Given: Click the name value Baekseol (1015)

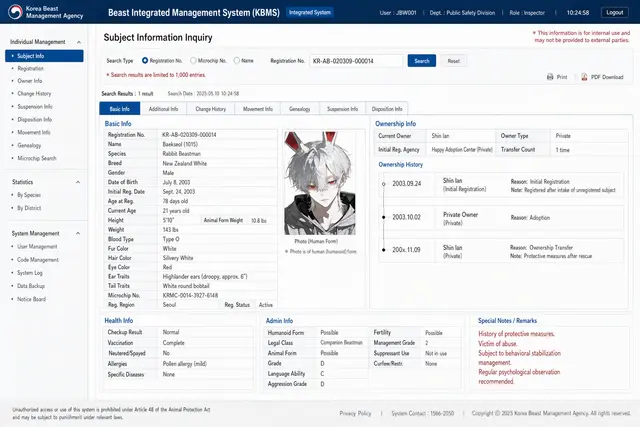Looking at the screenshot, I should [x=180, y=144].
